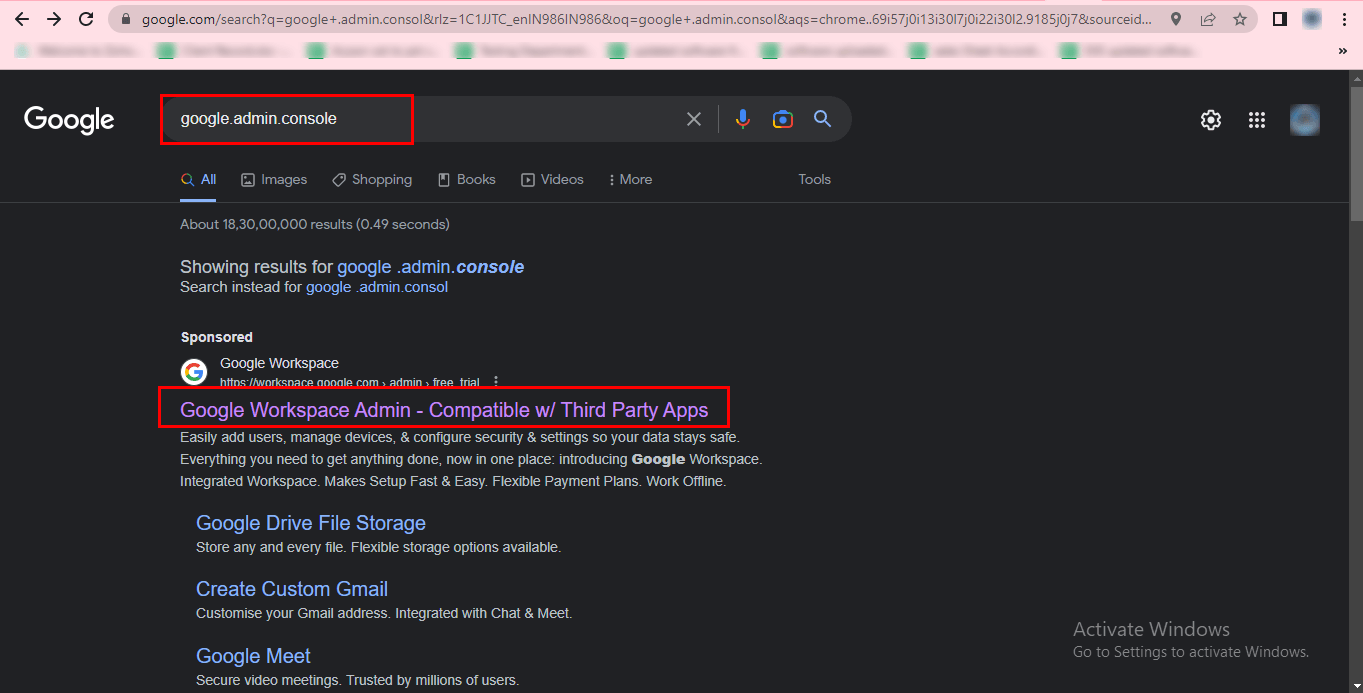This screenshot has width=1363, height=693.
Task: Click the voice search microphone icon
Action: (x=742, y=119)
